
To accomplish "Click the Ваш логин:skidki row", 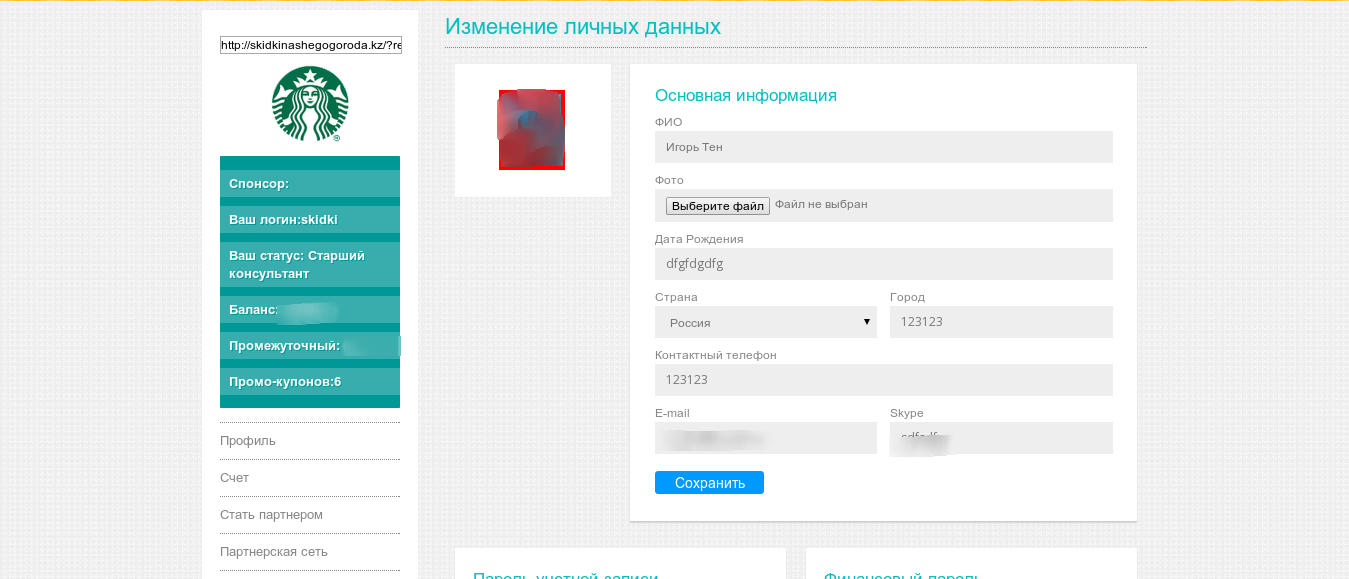I will coord(310,219).
